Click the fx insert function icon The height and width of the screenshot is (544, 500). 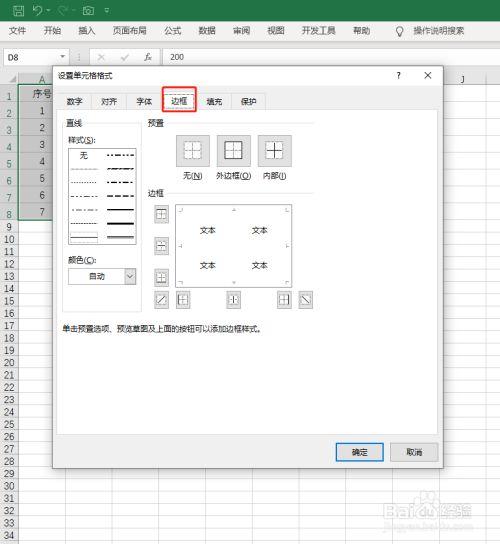pos(148,57)
